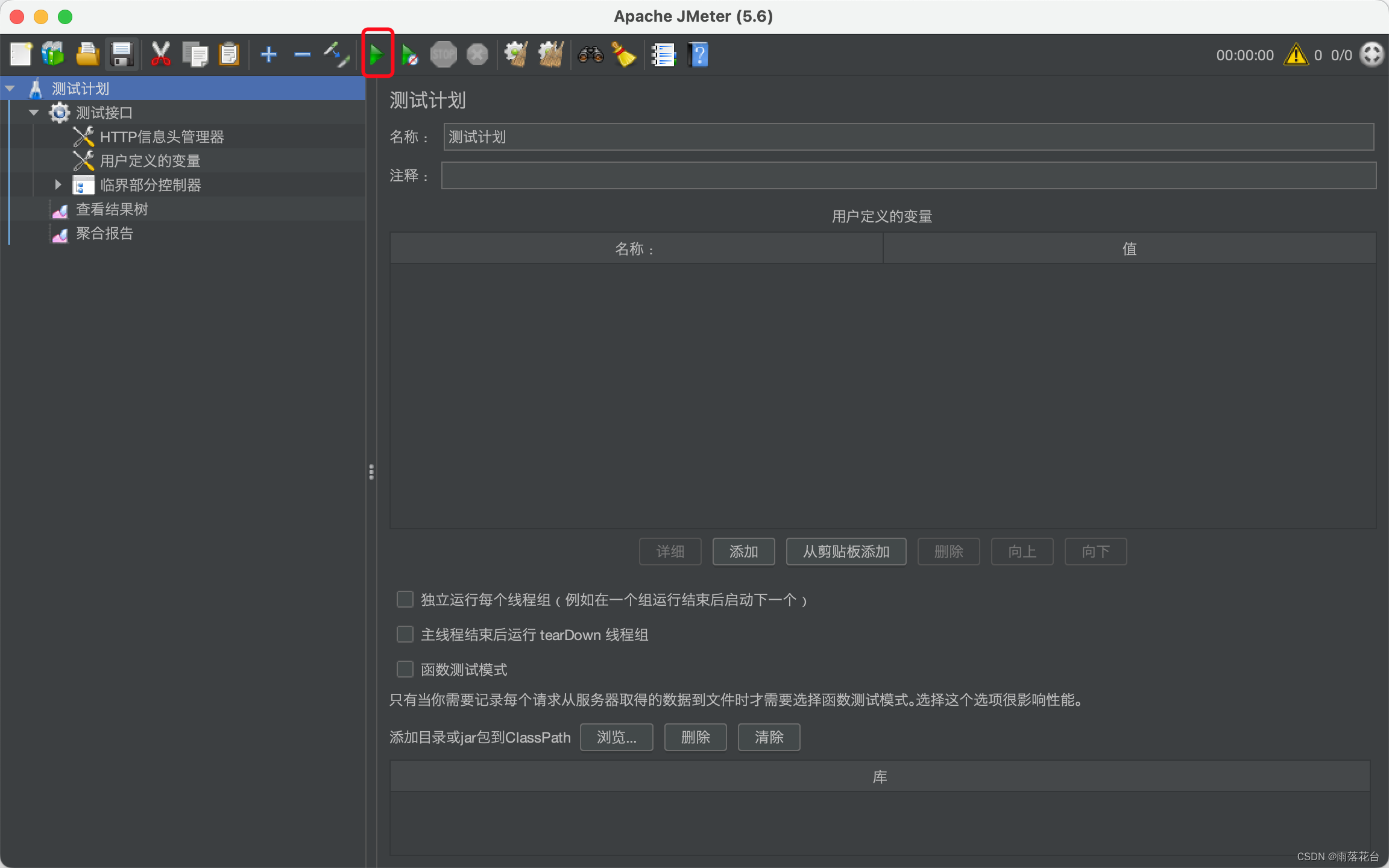Click the scissors Cut icon
This screenshot has height=868, width=1389.
click(160, 55)
